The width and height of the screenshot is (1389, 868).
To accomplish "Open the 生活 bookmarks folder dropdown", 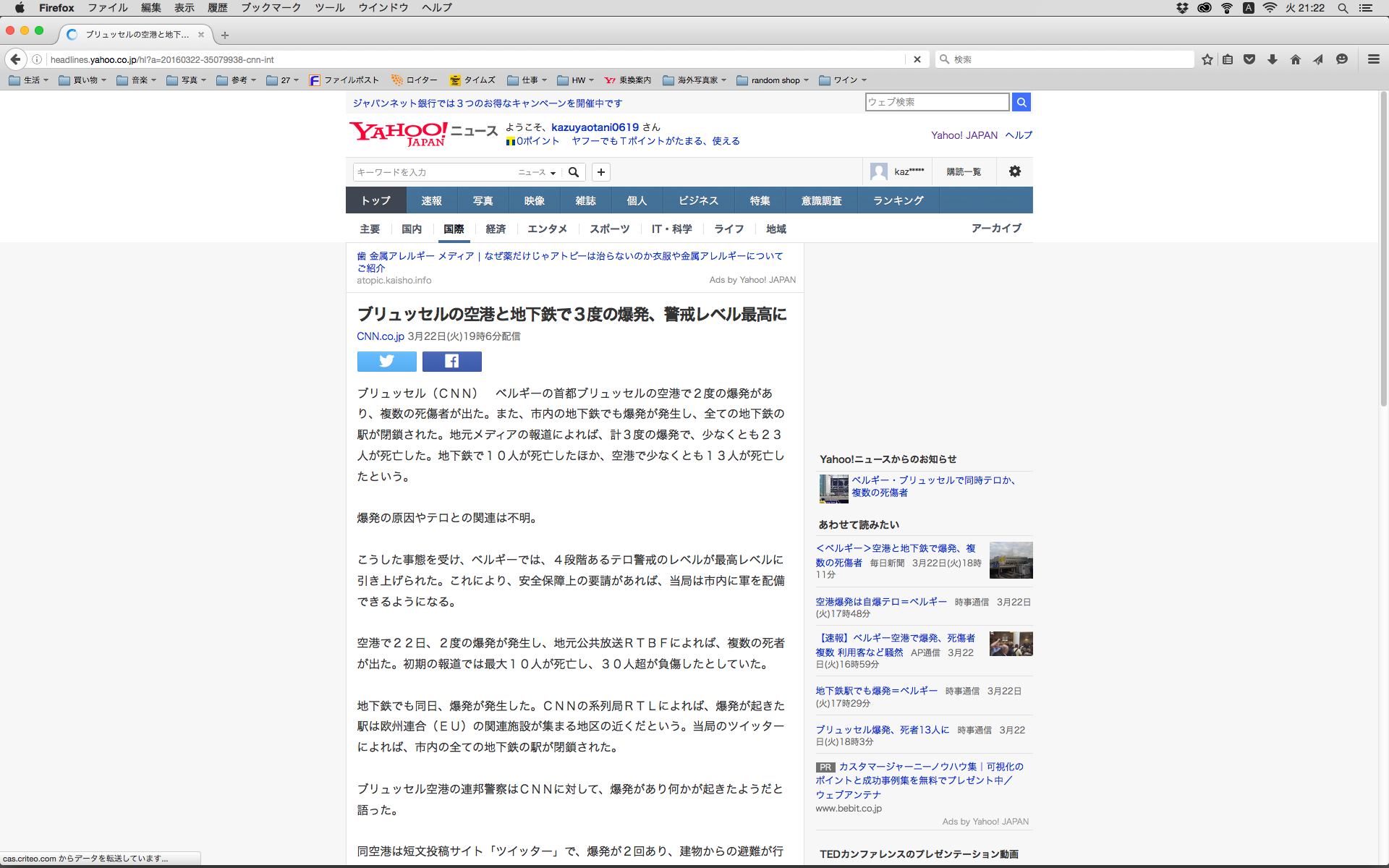I will click(29, 80).
